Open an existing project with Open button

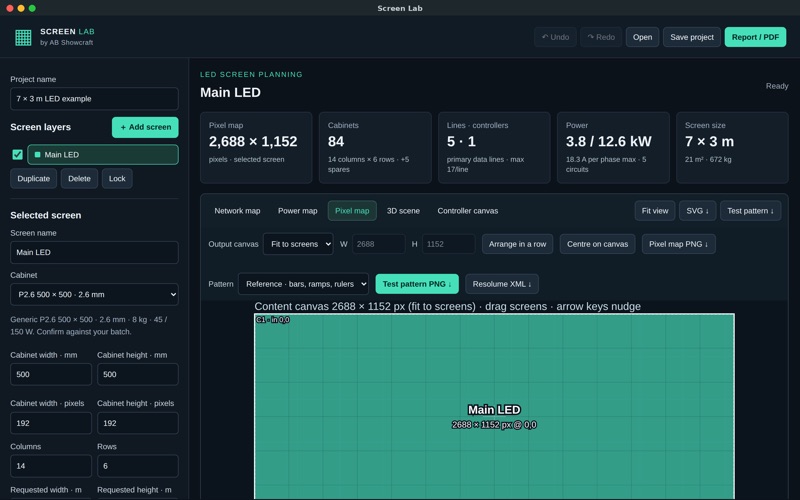coord(642,37)
